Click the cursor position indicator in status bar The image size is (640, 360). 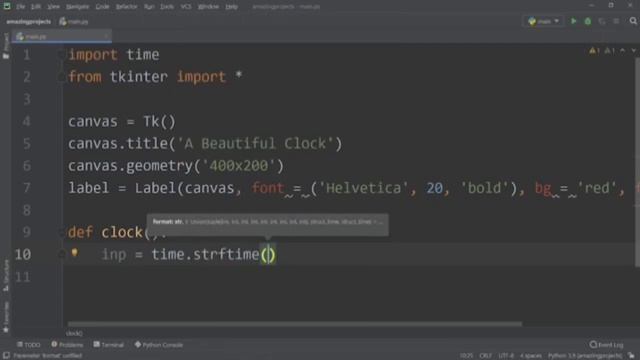pyautogui.click(x=466, y=356)
